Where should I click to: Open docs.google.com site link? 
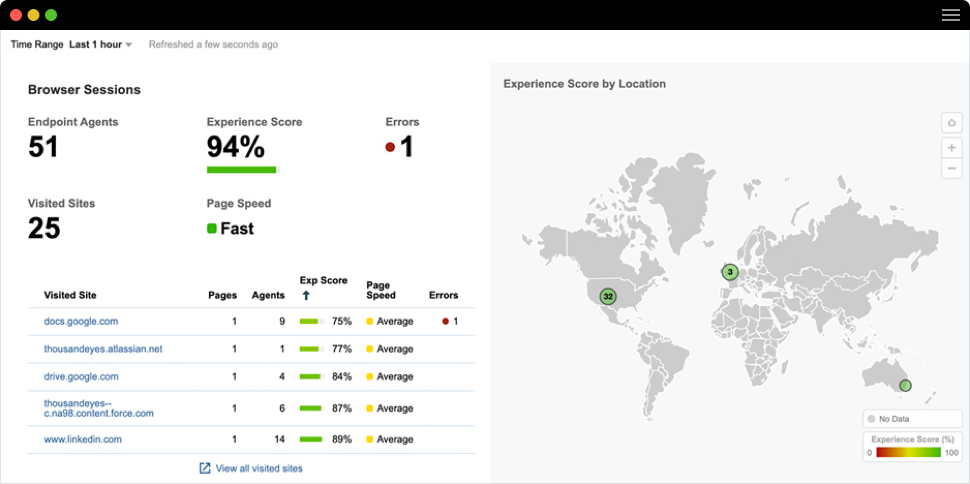(x=81, y=322)
